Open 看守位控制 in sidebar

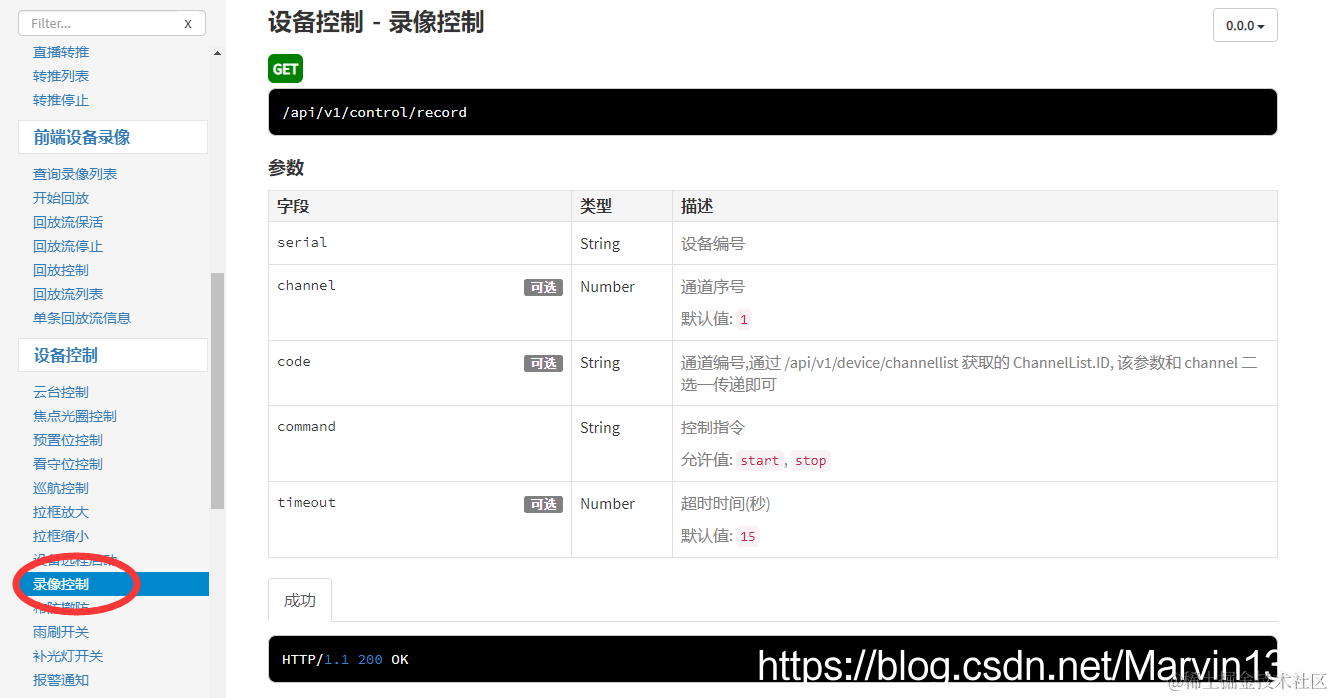(x=68, y=464)
